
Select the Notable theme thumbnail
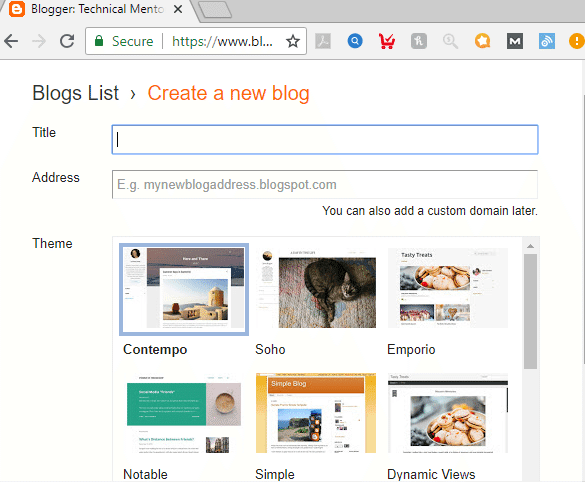coord(184,413)
